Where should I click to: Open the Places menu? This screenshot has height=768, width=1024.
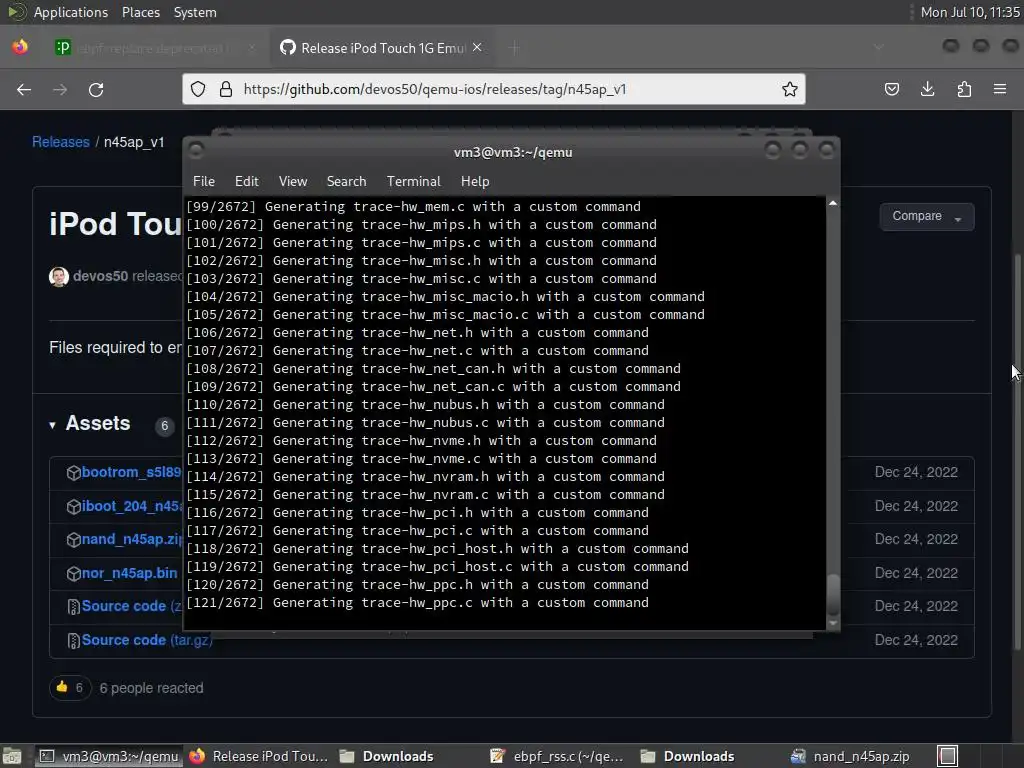point(140,12)
